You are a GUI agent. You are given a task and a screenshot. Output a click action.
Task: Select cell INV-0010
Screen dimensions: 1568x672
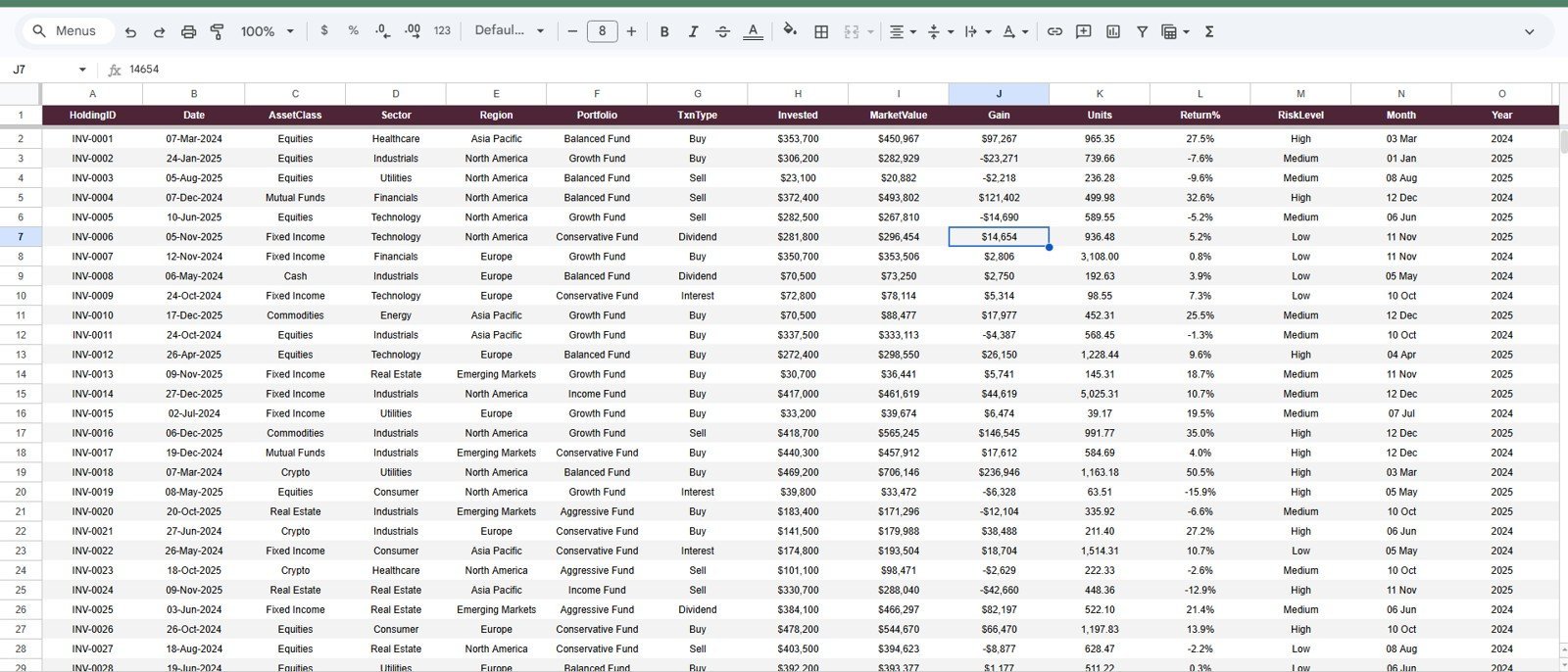click(92, 315)
